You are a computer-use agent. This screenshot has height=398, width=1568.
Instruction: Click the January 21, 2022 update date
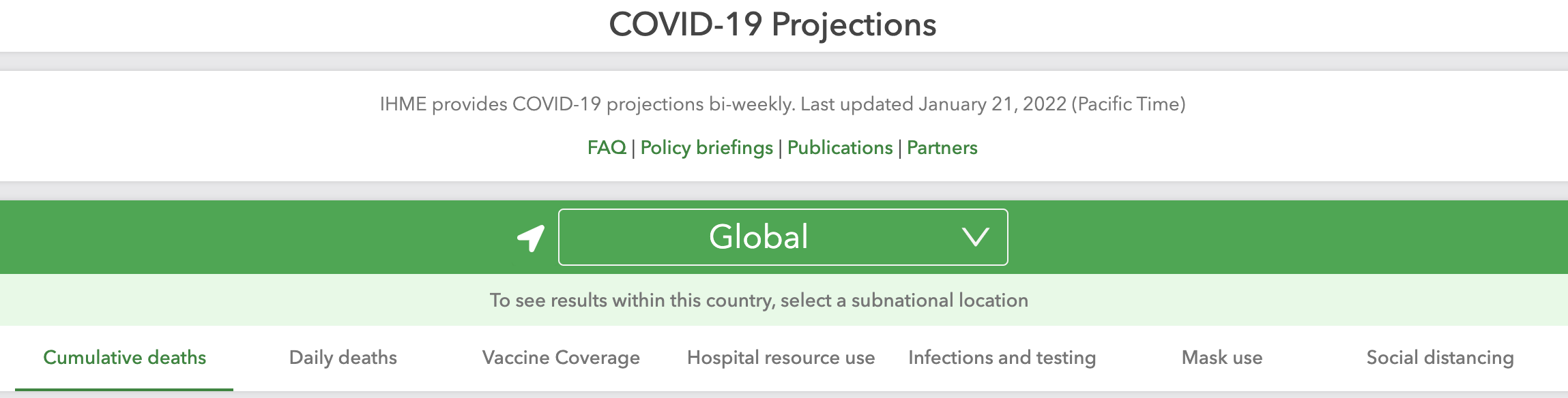coord(992,104)
